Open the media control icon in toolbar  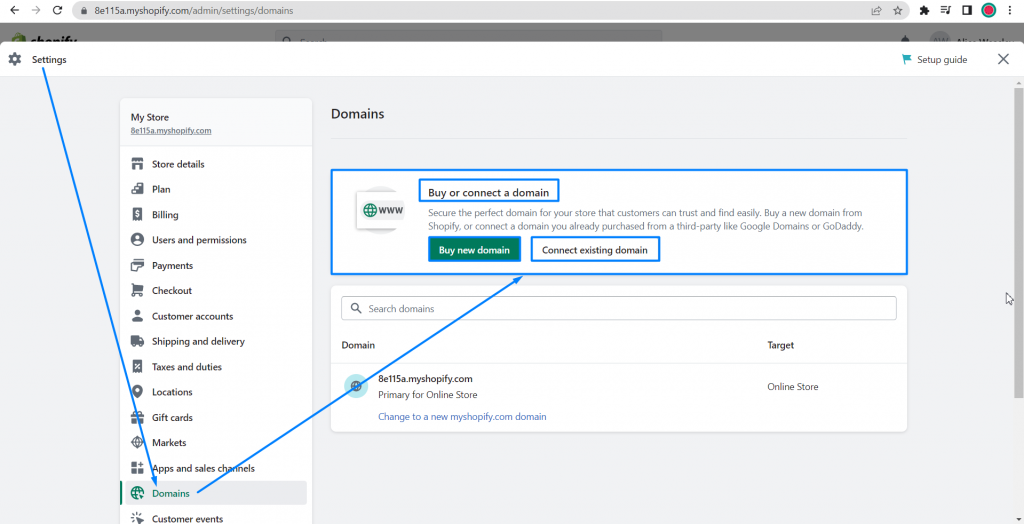pos(946,10)
